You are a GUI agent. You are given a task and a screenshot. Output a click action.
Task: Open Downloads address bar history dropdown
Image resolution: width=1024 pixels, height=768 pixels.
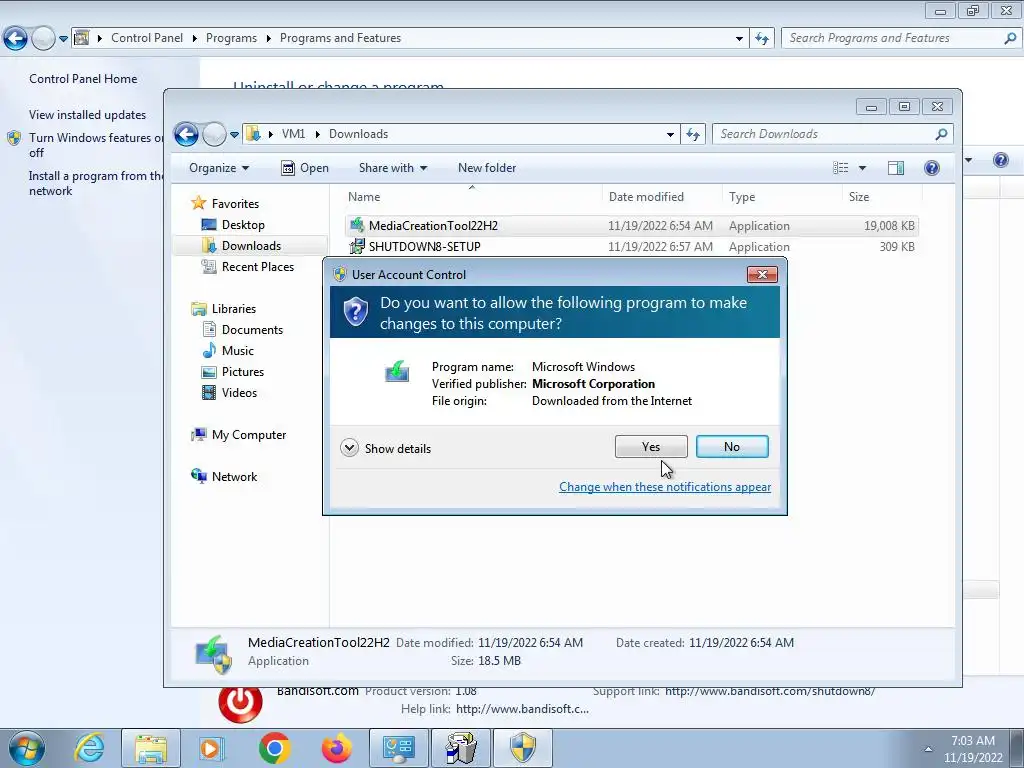click(670, 134)
